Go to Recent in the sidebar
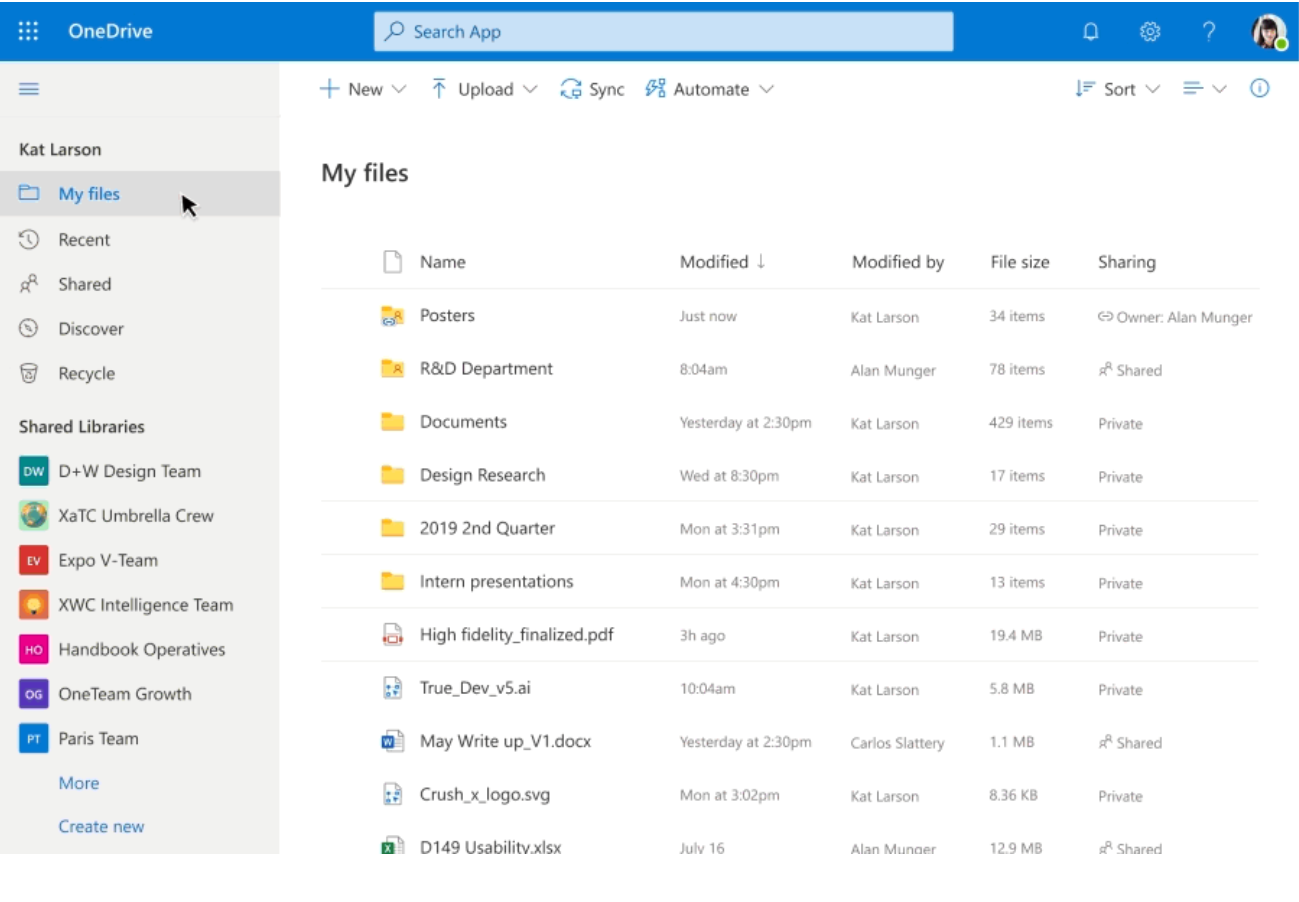1299x902 pixels. (x=84, y=240)
